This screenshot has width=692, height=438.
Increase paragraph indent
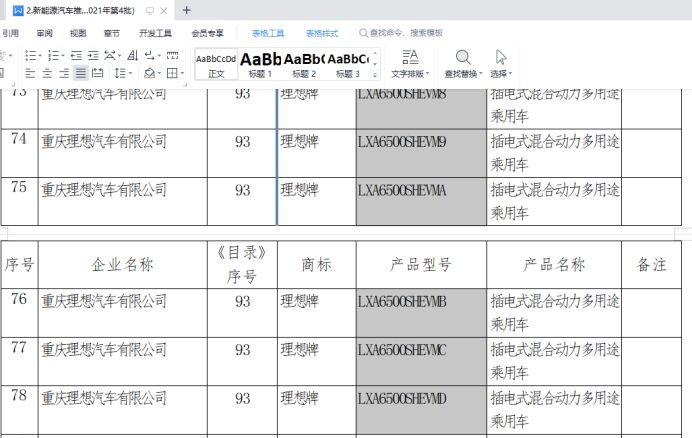pyautogui.click(x=93, y=56)
